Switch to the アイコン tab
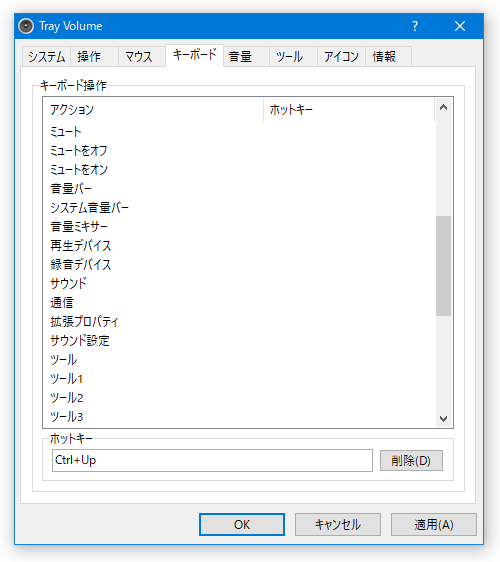The image size is (500, 562). pyautogui.click(x=342, y=57)
